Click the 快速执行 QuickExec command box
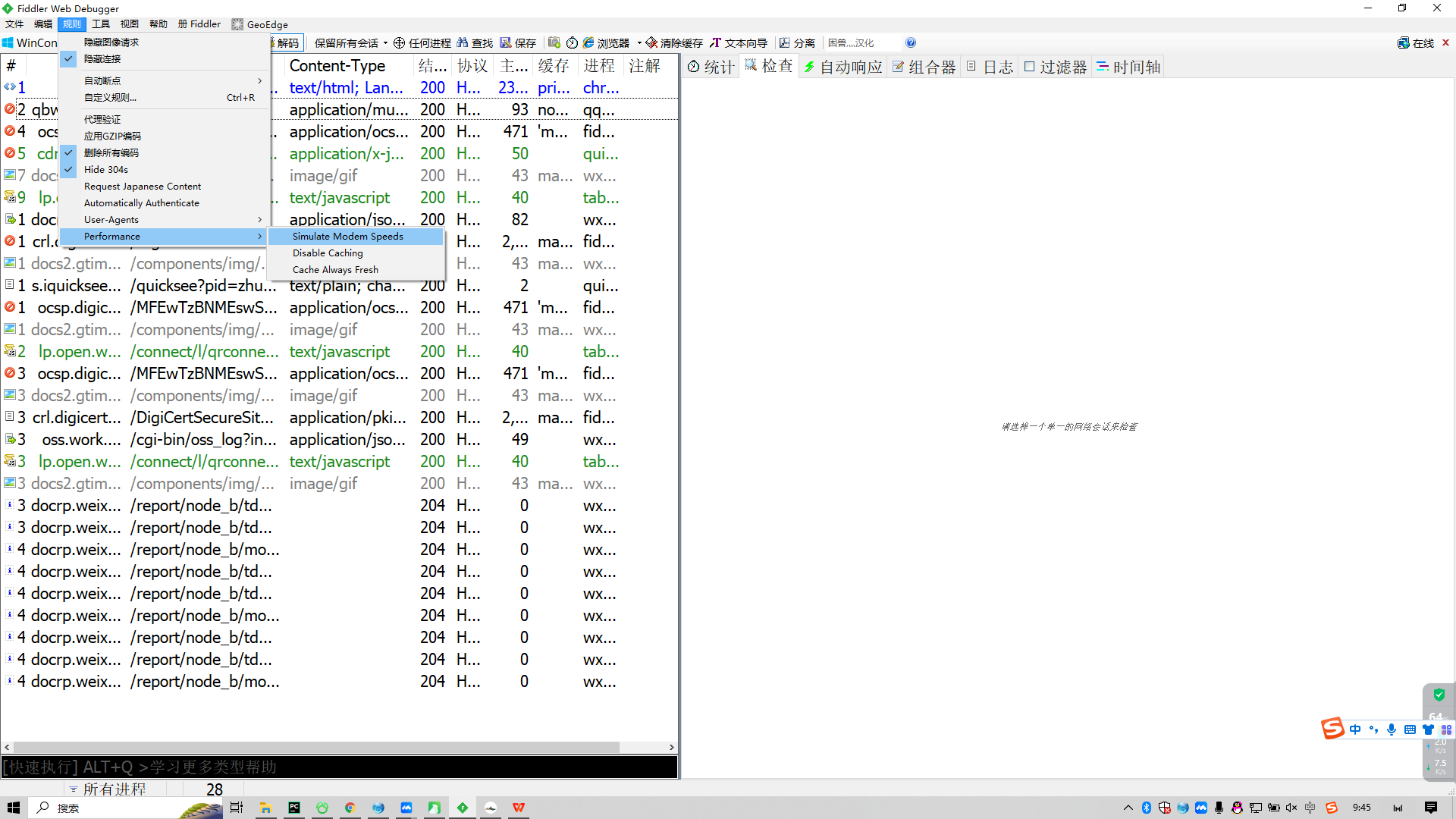The width and height of the screenshot is (1456, 819). pyautogui.click(x=339, y=767)
